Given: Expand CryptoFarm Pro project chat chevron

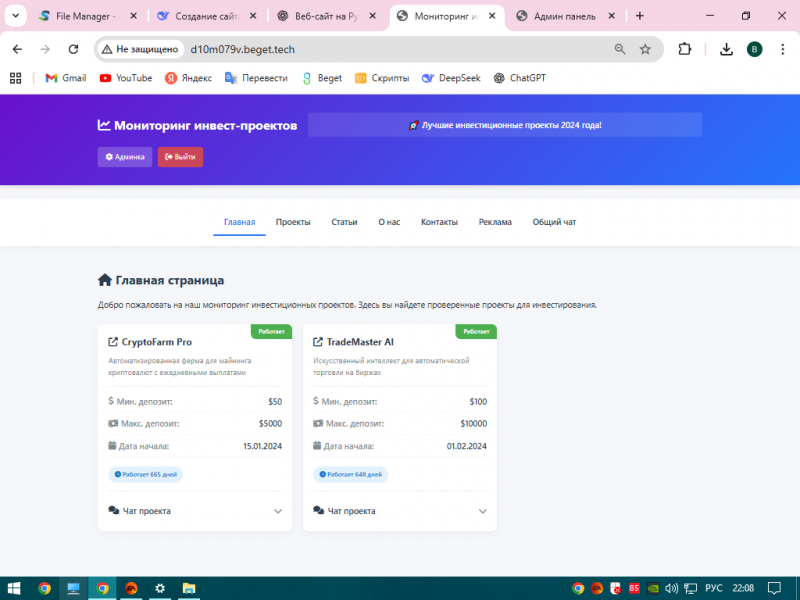Looking at the screenshot, I should point(278,511).
